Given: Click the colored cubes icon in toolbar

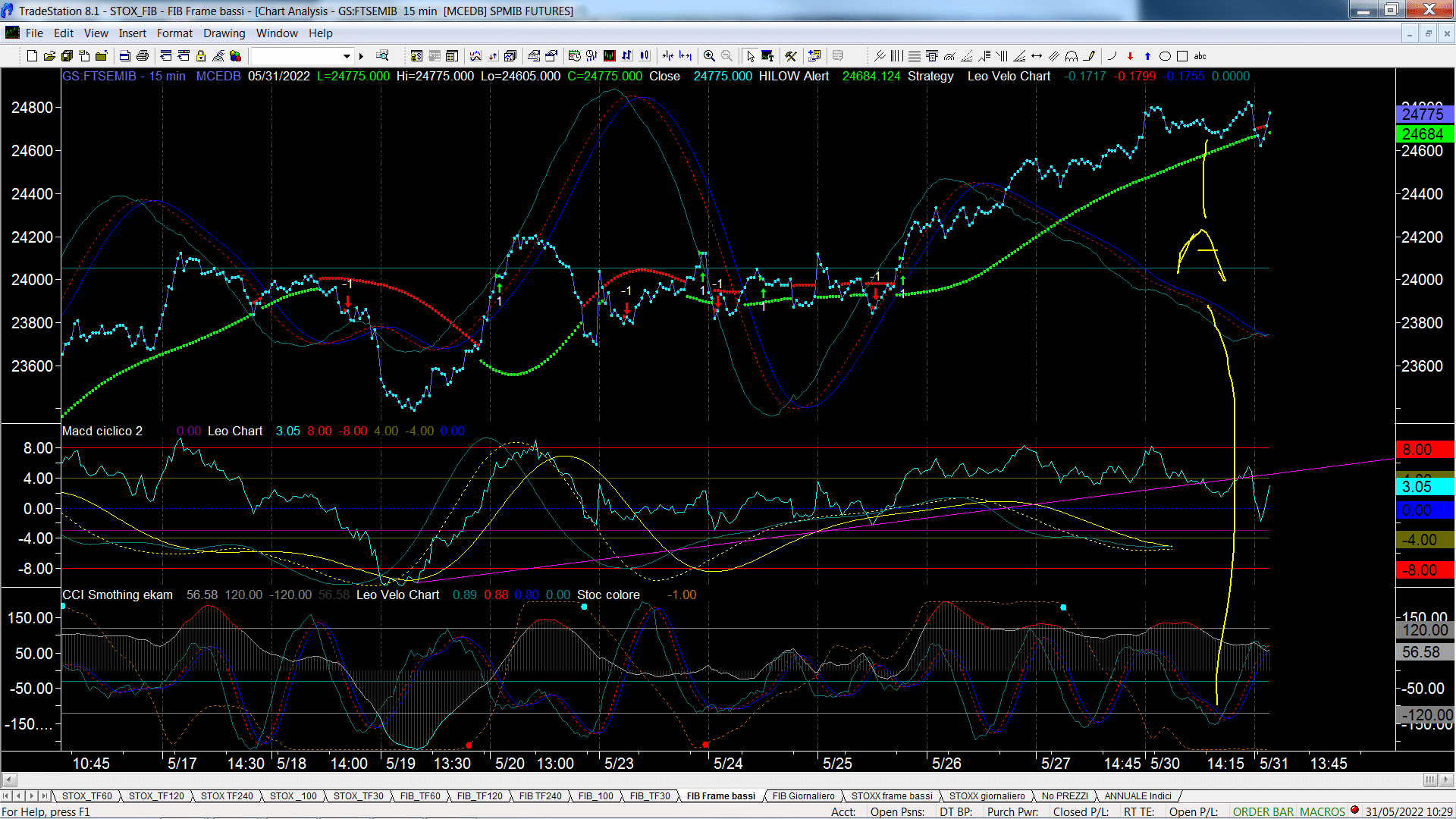Looking at the screenshot, I should pos(235,56).
